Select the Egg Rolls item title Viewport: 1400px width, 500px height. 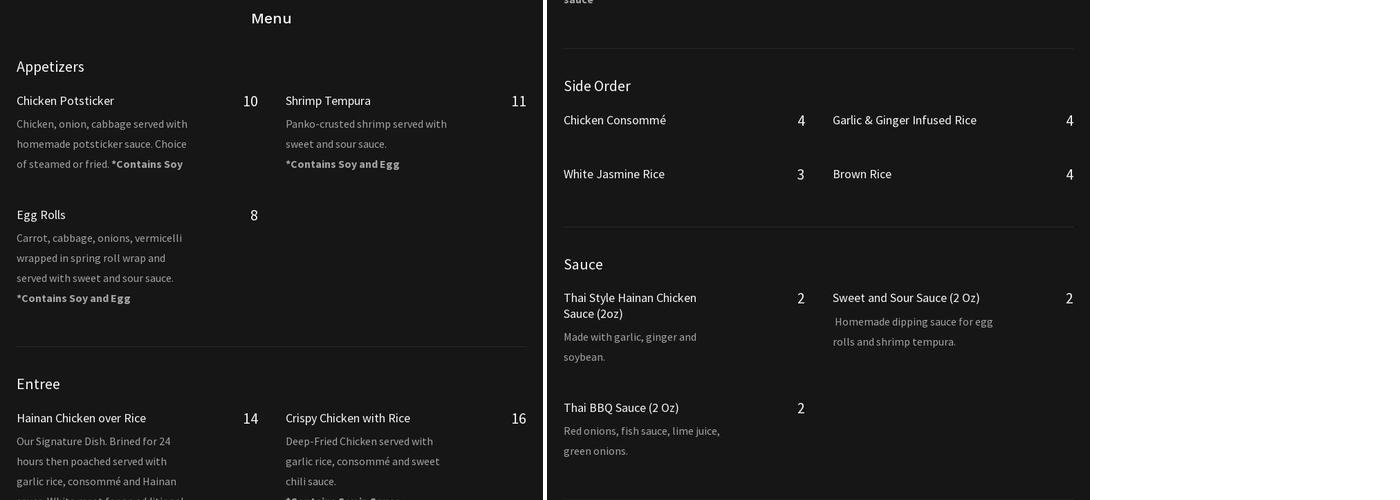[41, 215]
